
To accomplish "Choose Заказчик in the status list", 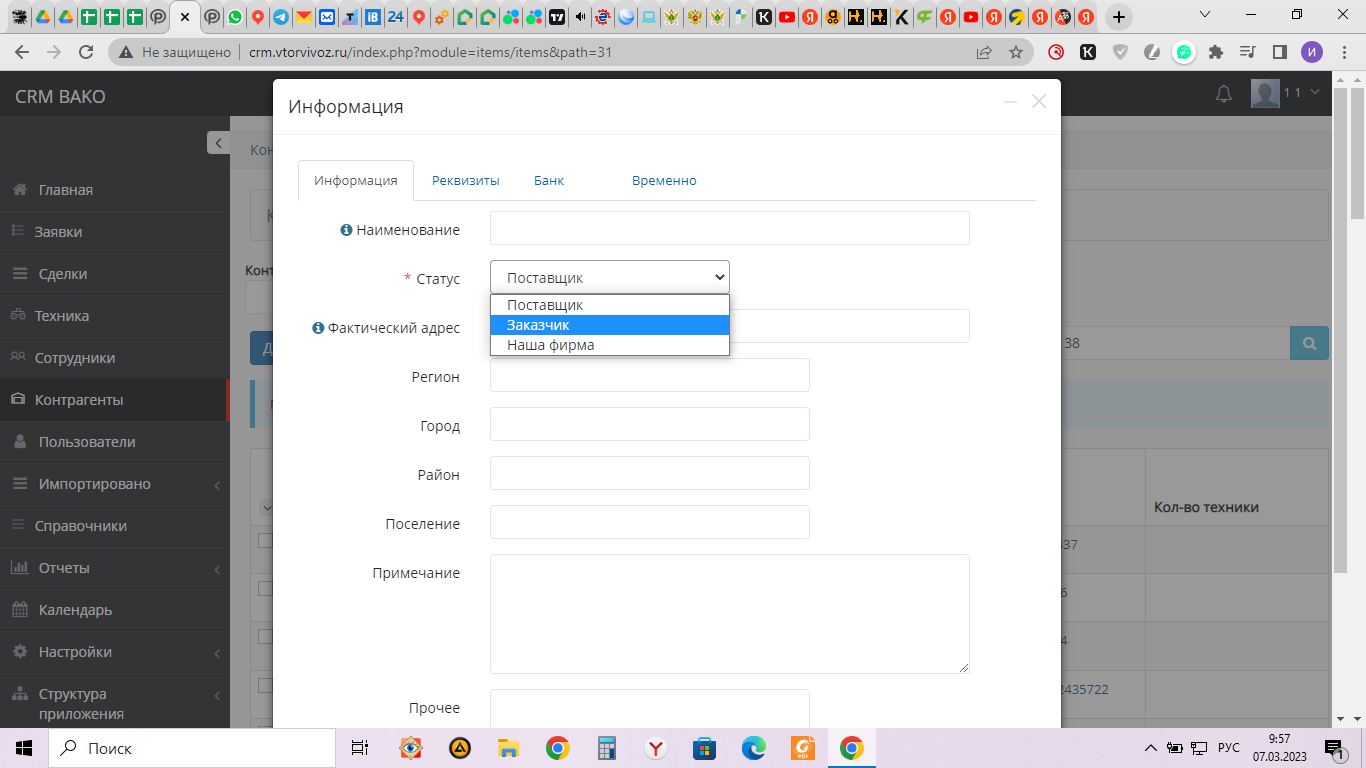I will click(610, 325).
